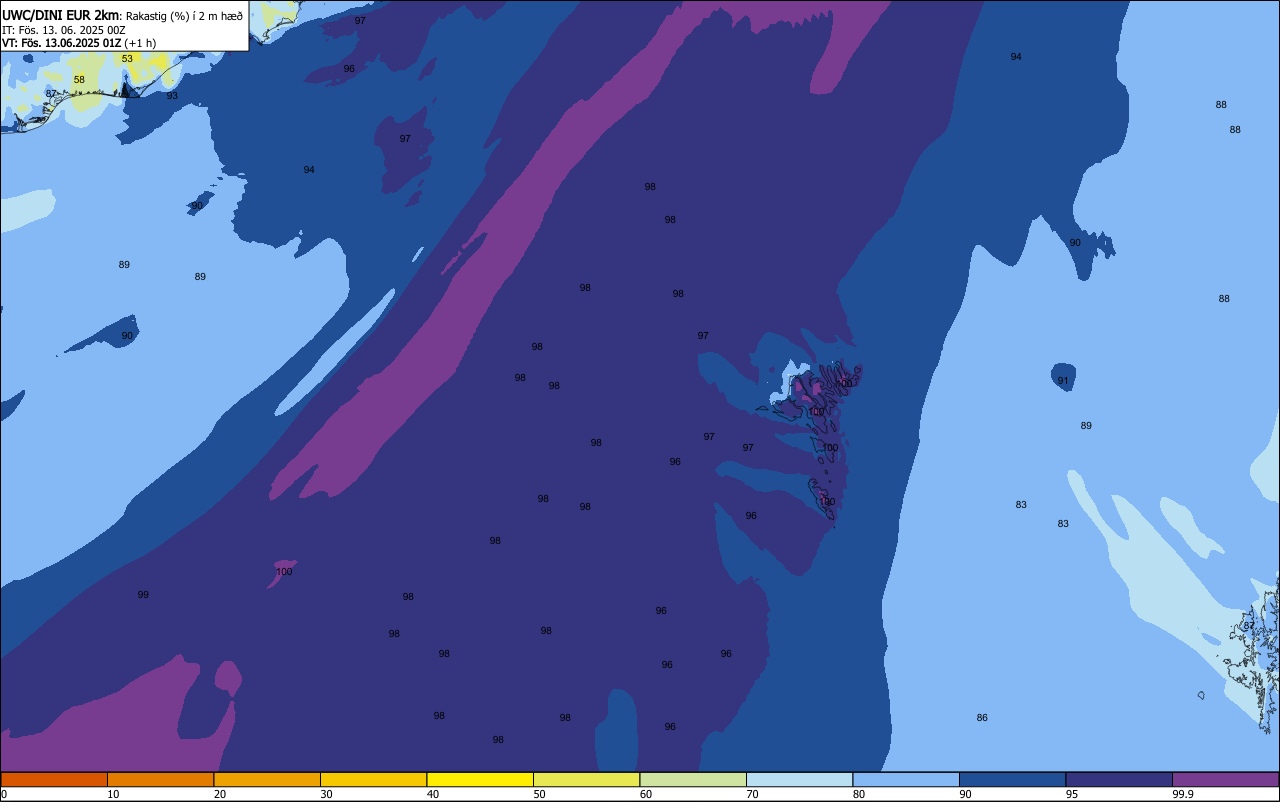Click the "60" legend scale label
Image resolution: width=1280 pixels, height=802 pixels.
(646, 794)
